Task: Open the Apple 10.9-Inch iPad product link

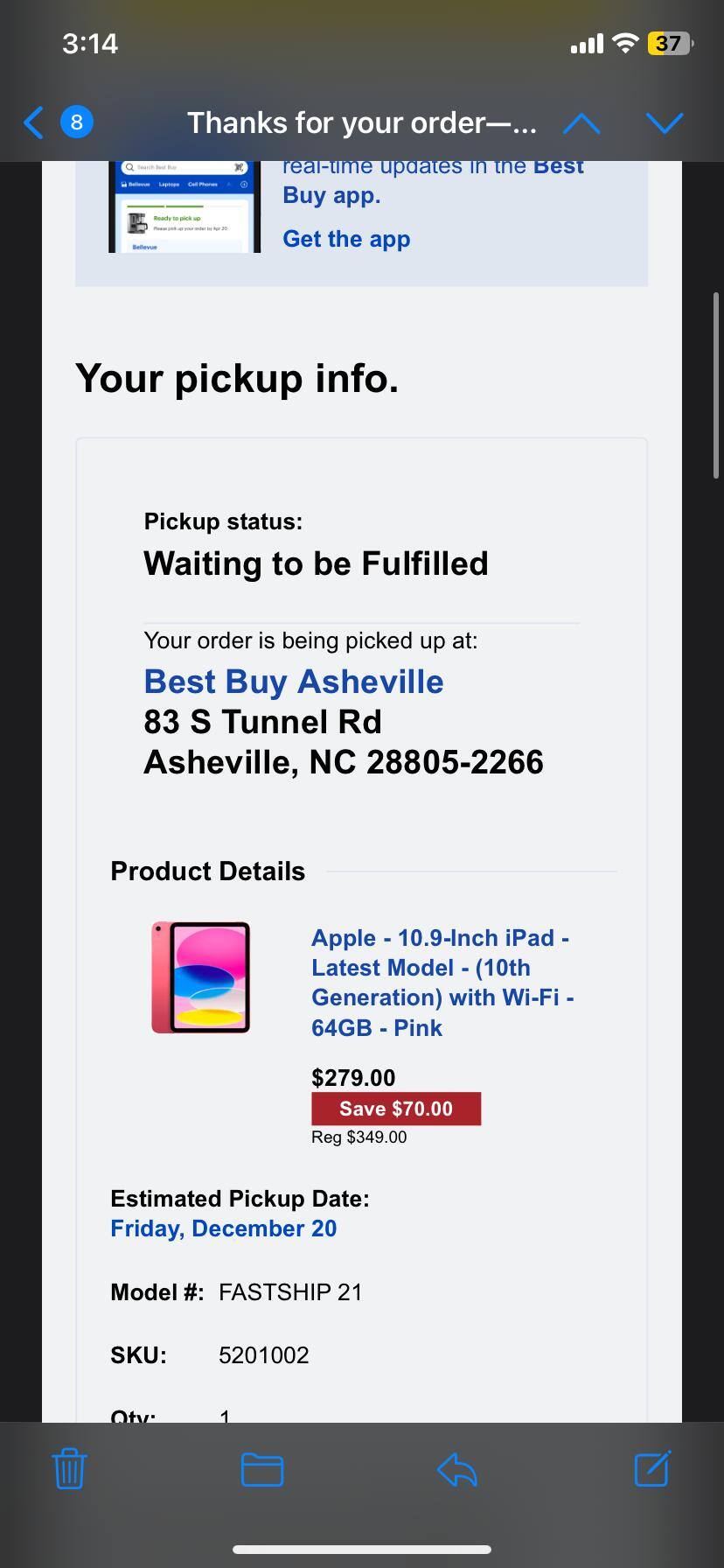Action: 442,982
